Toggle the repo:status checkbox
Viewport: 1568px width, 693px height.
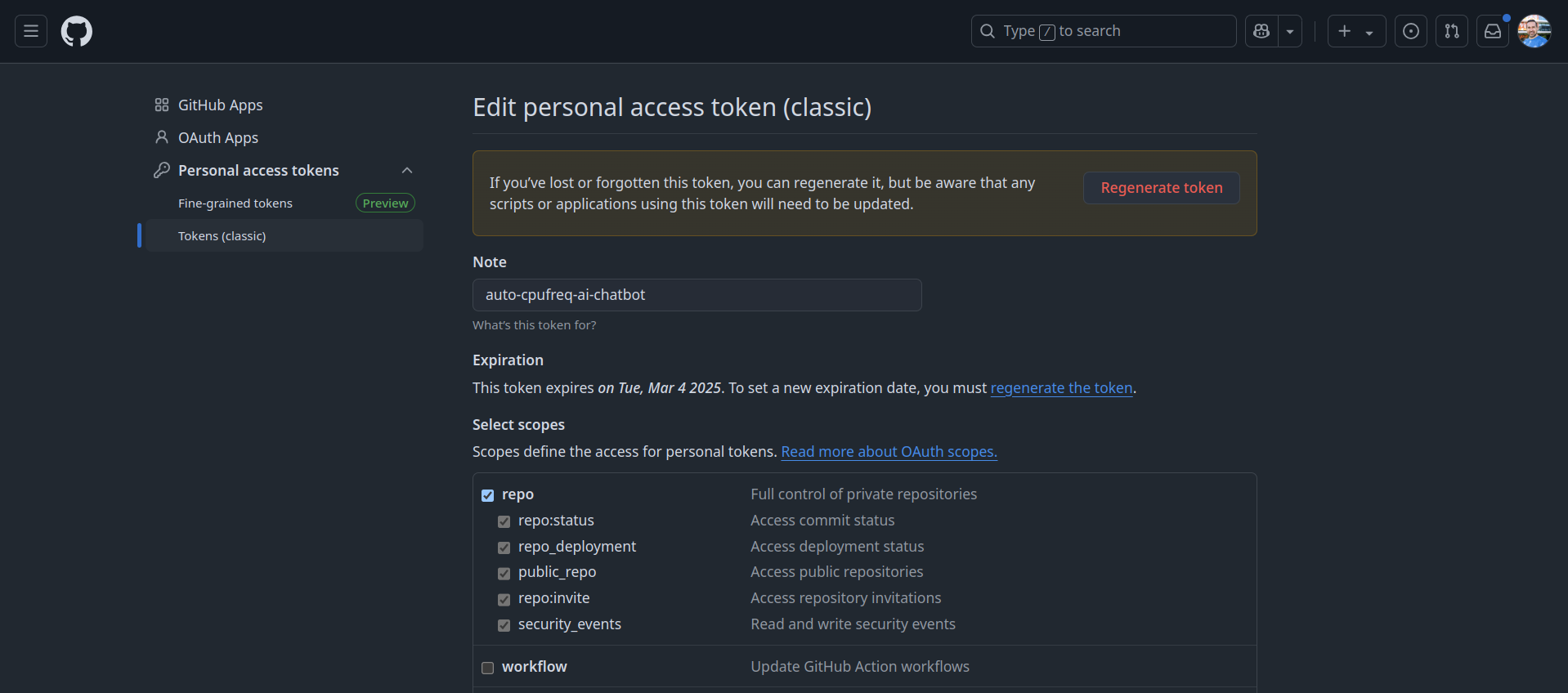click(x=504, y=521)
